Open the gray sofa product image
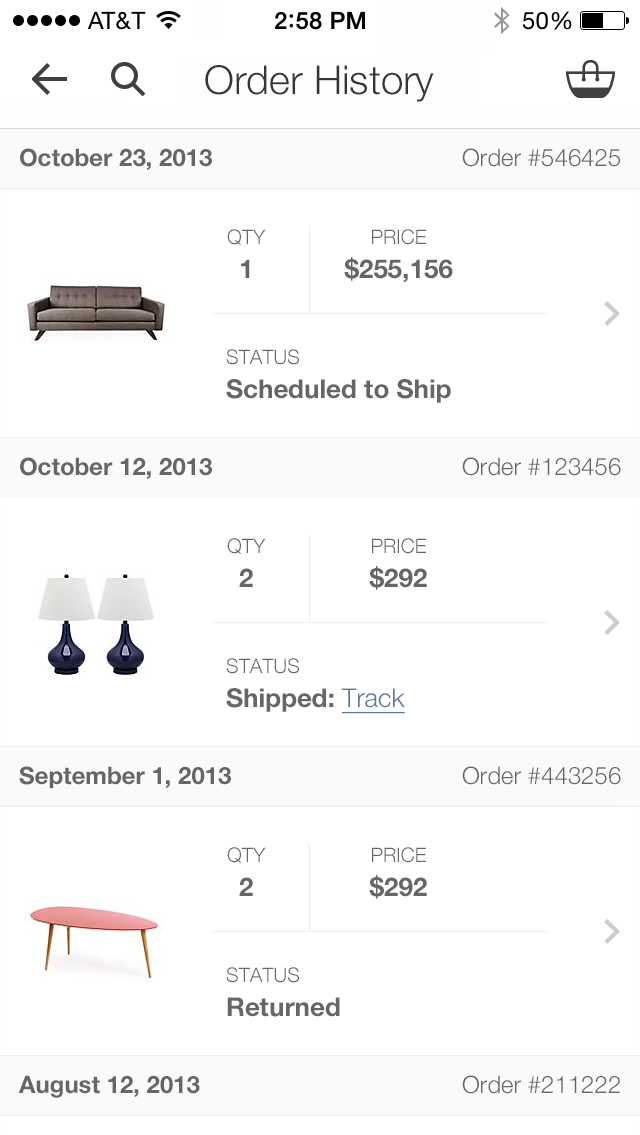This screenshot has height=1135, width=640. 96,313
